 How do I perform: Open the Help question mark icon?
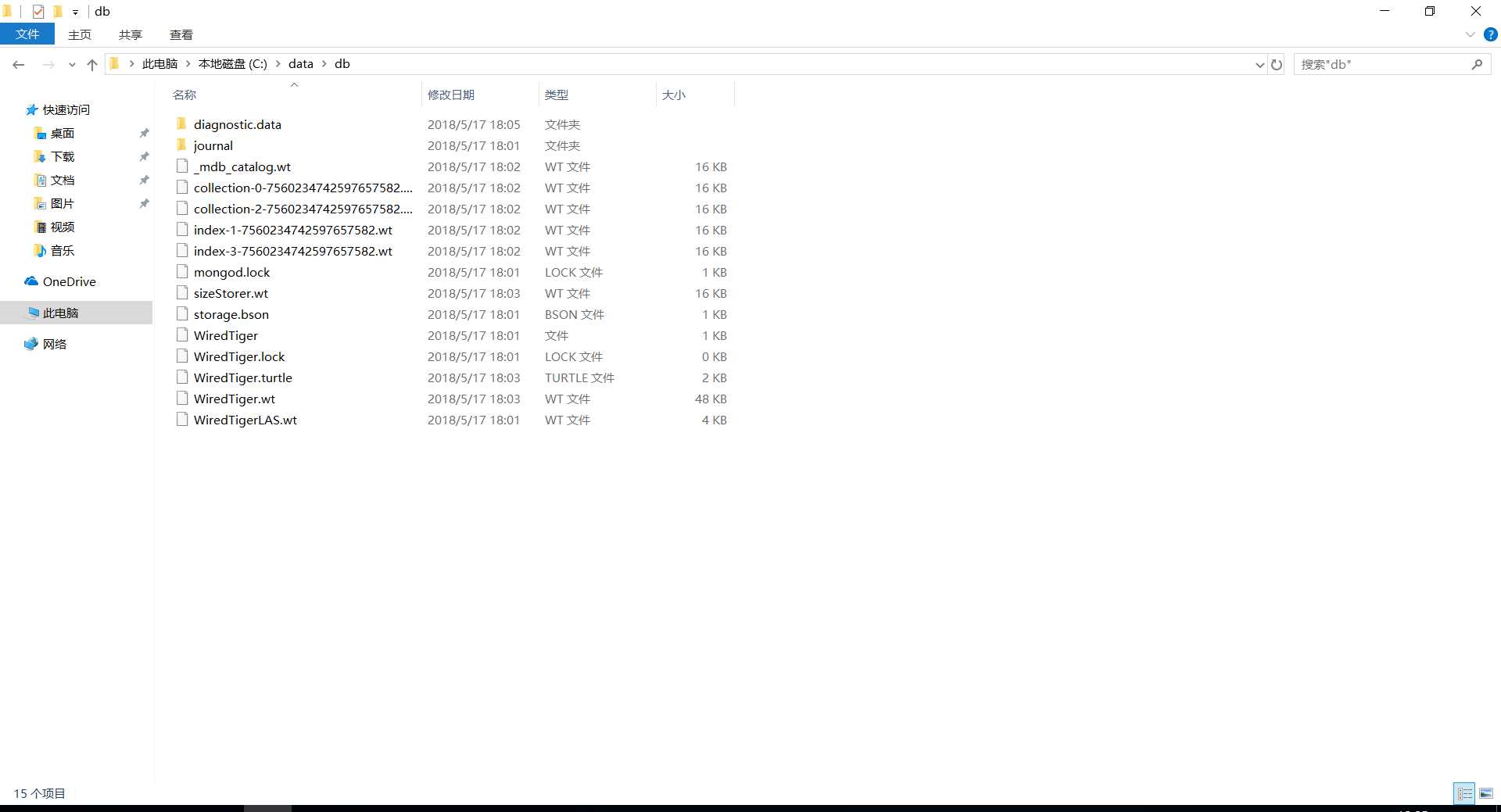click(x=1491, y=34)
